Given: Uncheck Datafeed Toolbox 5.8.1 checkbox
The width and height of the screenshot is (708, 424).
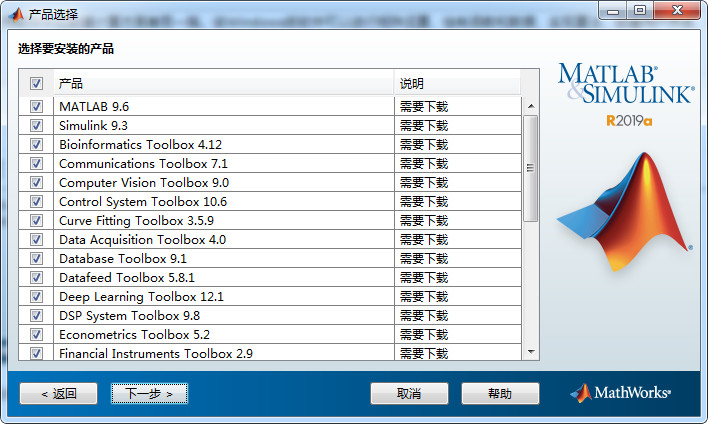Looking at the screenshot, I should click(x=36, y=277).
